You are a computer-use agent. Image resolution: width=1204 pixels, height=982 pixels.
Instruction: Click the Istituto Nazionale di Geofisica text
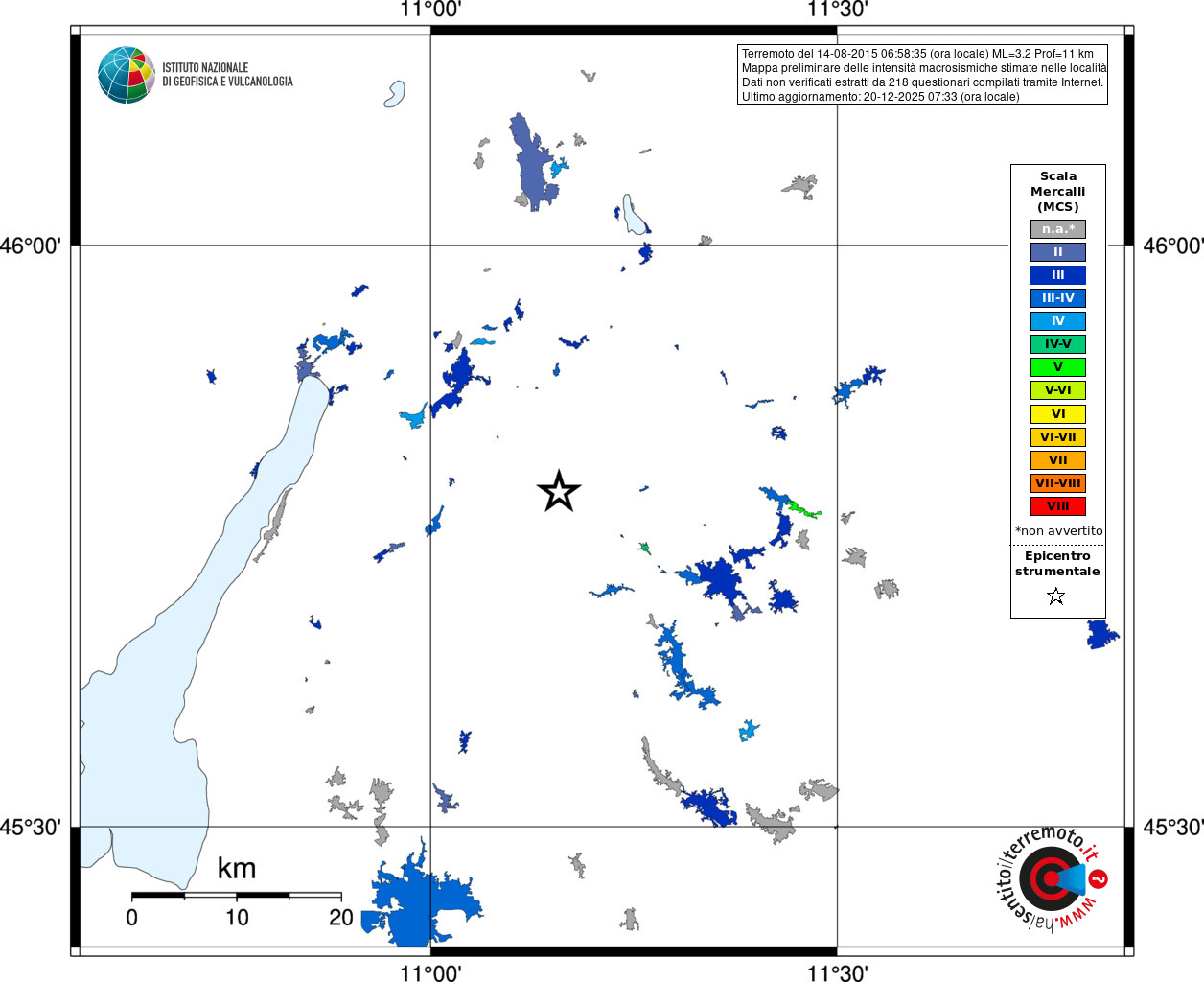point(227,75)
